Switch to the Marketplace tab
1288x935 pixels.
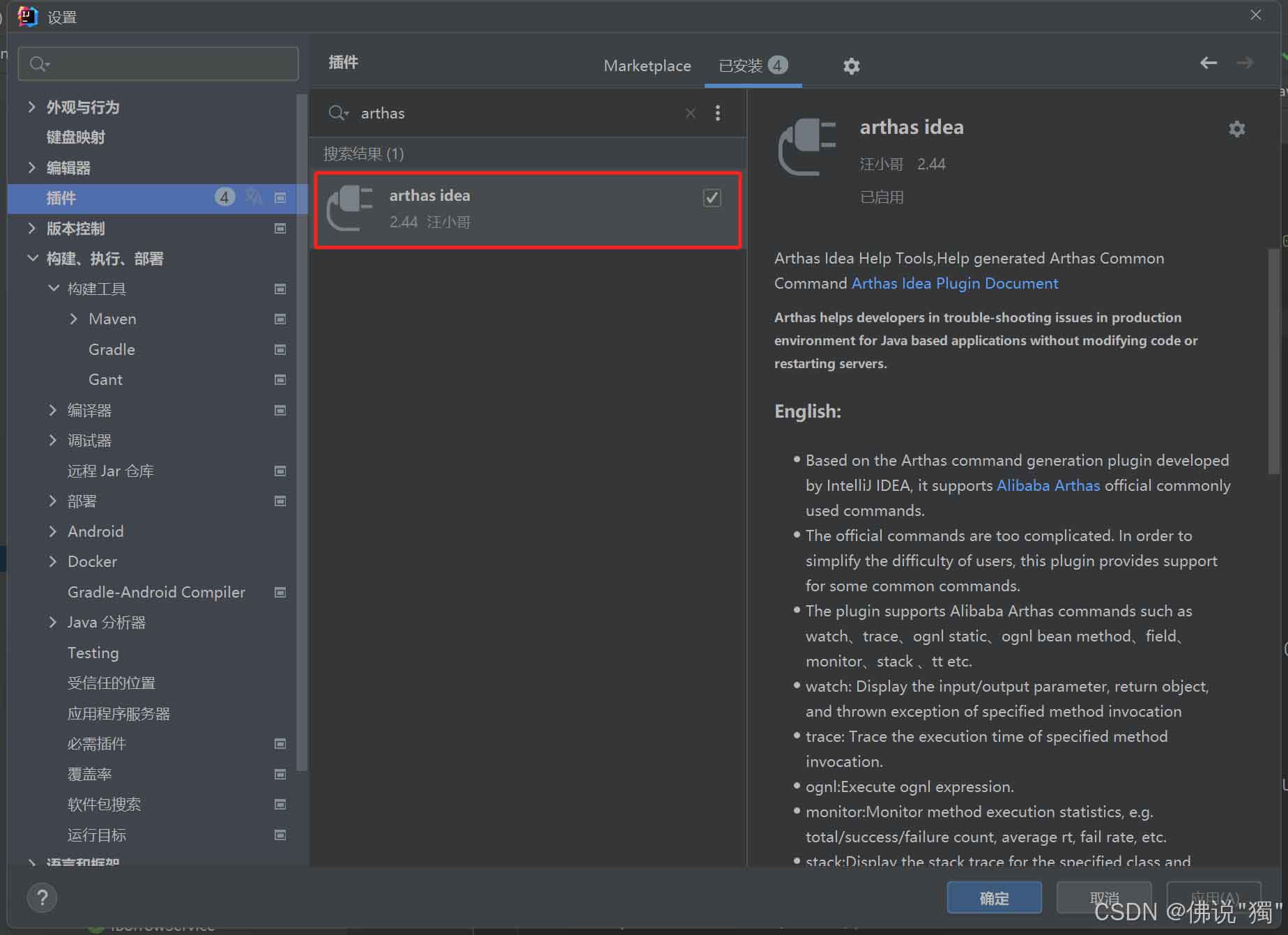coord(647,66)
